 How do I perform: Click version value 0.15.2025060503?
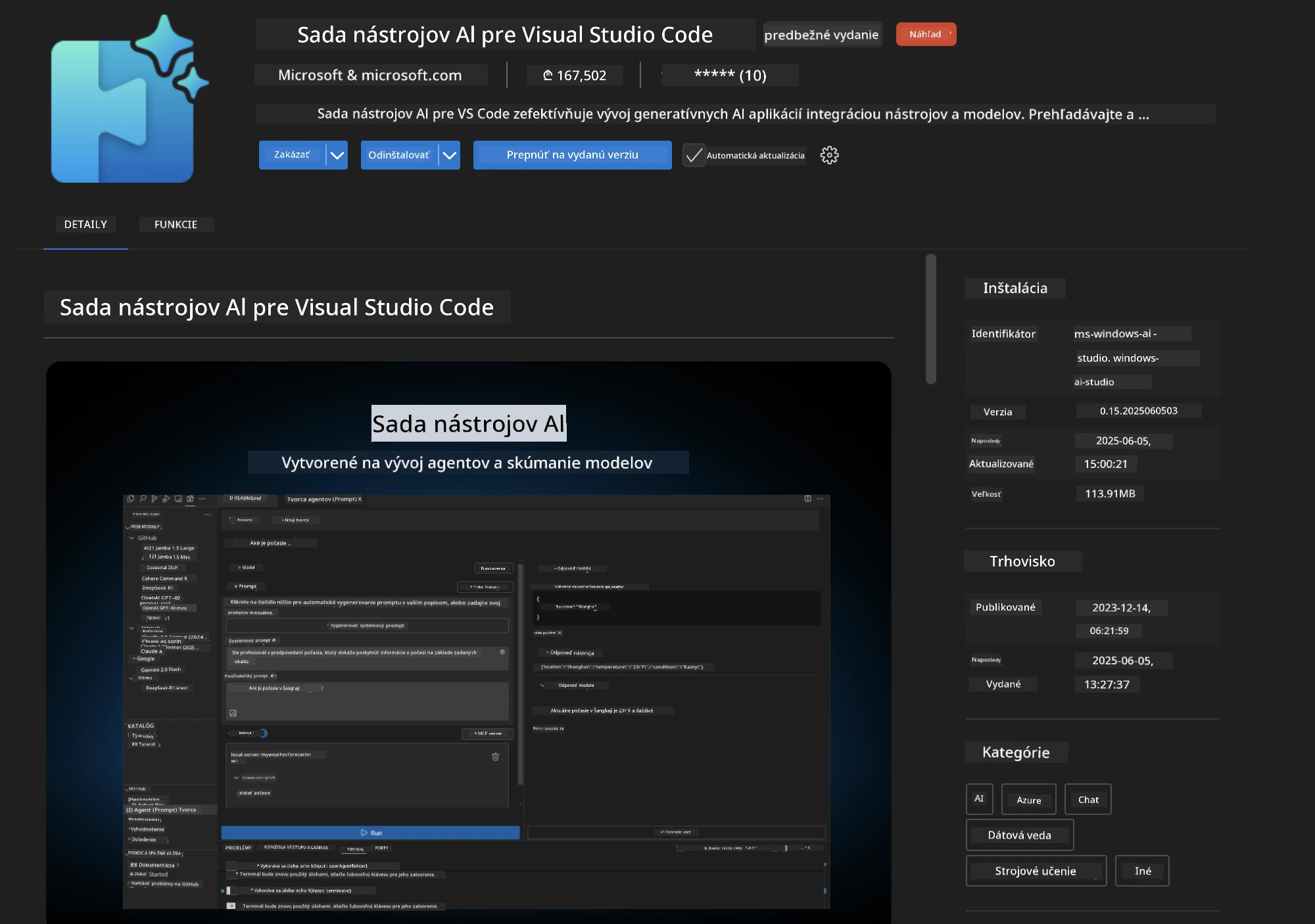click(1139, 411)
